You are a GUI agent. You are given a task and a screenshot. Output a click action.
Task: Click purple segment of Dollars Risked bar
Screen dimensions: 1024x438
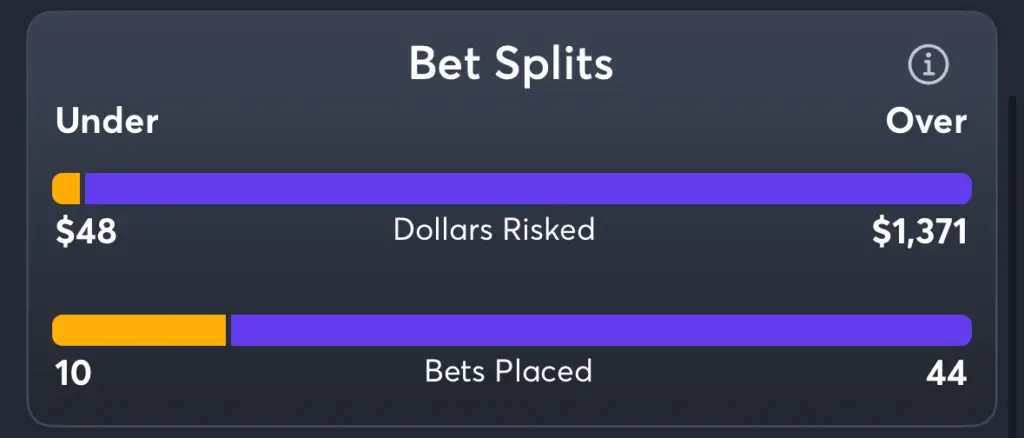(528, 189)
